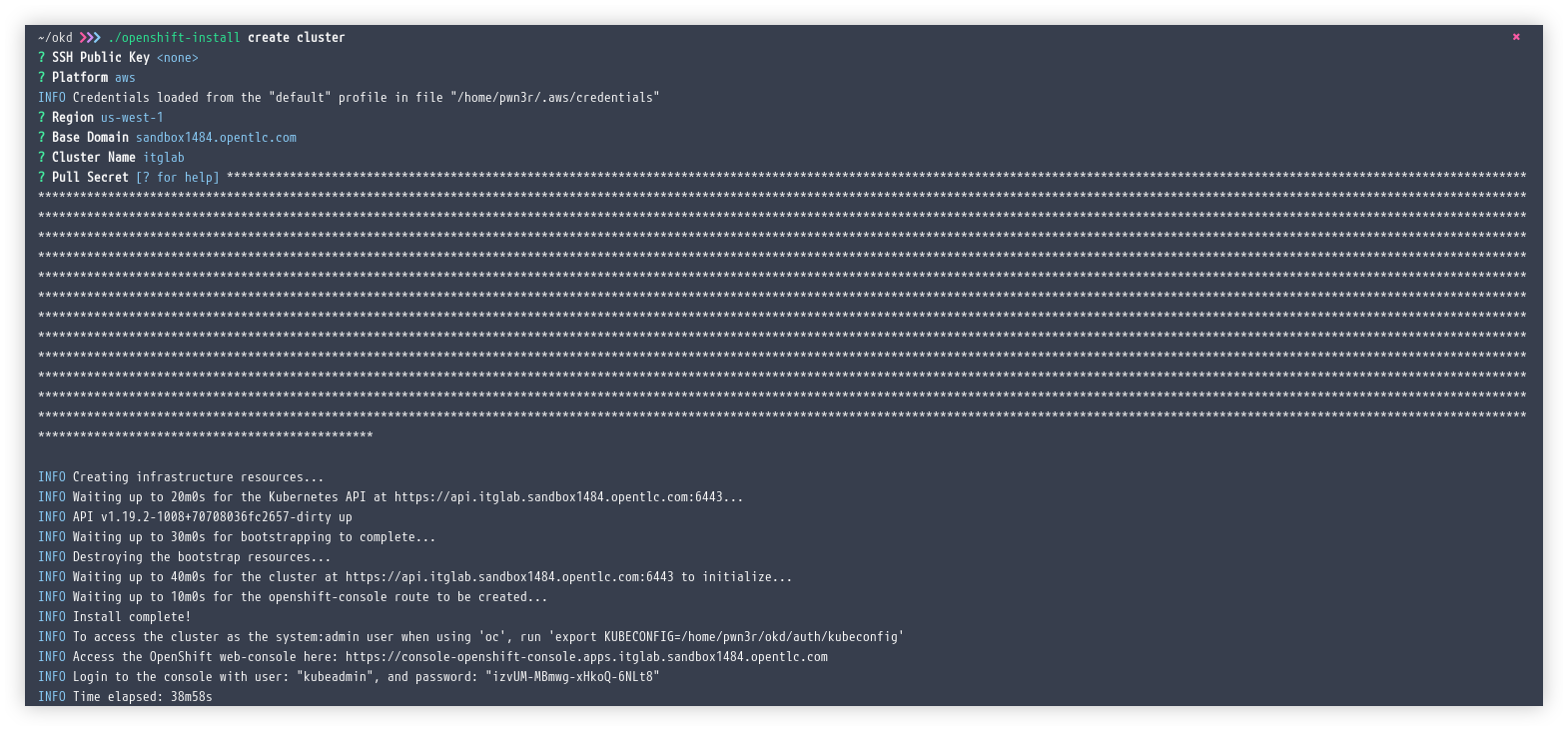
Task: Click the sandbox1484.opentlc.com base domain answer
Action: pos(216,138)
